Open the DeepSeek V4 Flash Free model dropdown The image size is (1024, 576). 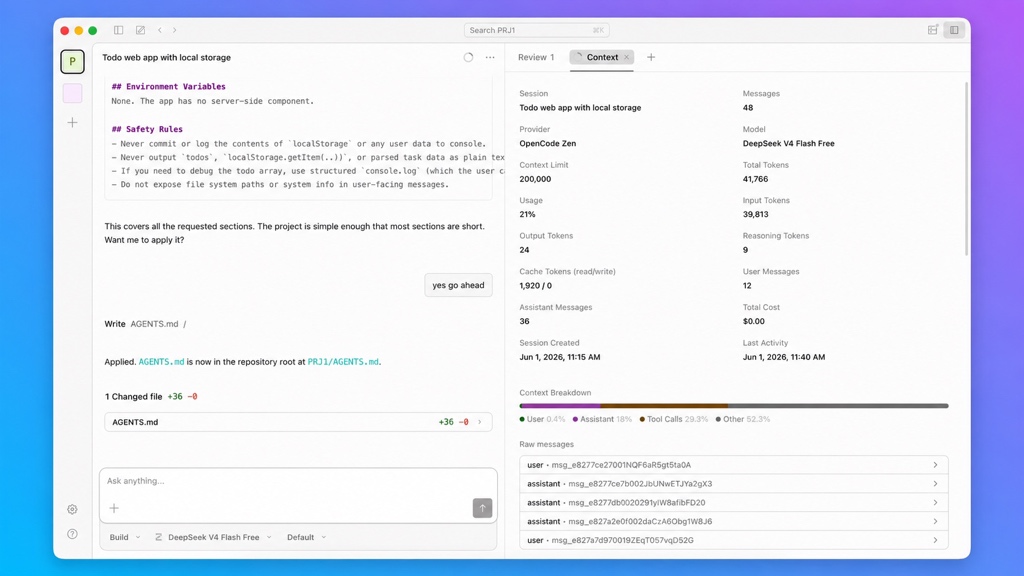click(x=214, y=537)
